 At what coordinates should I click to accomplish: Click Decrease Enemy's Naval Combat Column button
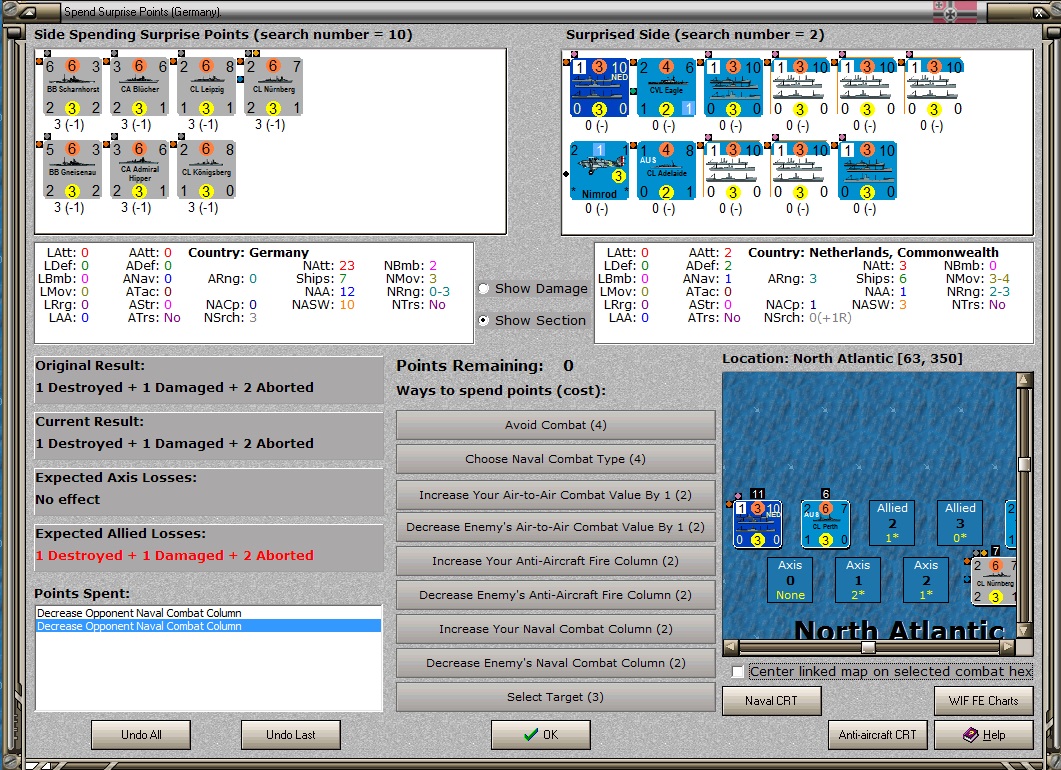pos(556,663)
